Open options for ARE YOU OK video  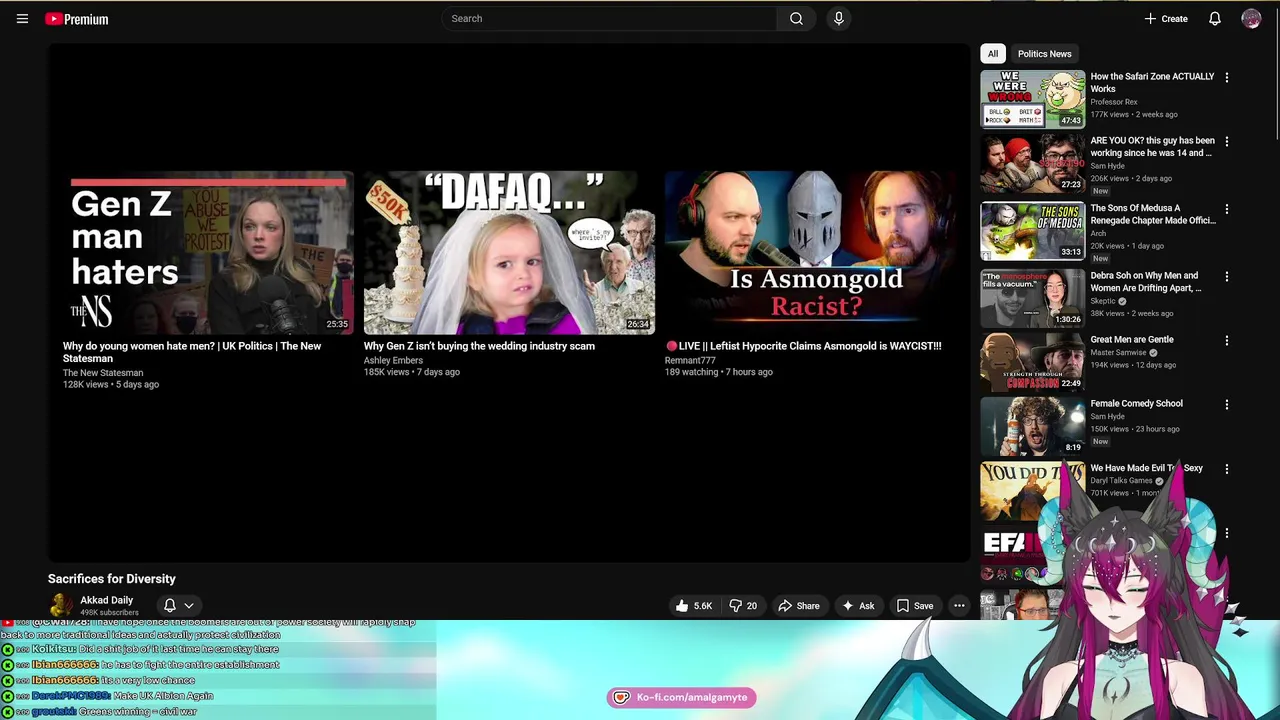click(x=1227, y=142)
